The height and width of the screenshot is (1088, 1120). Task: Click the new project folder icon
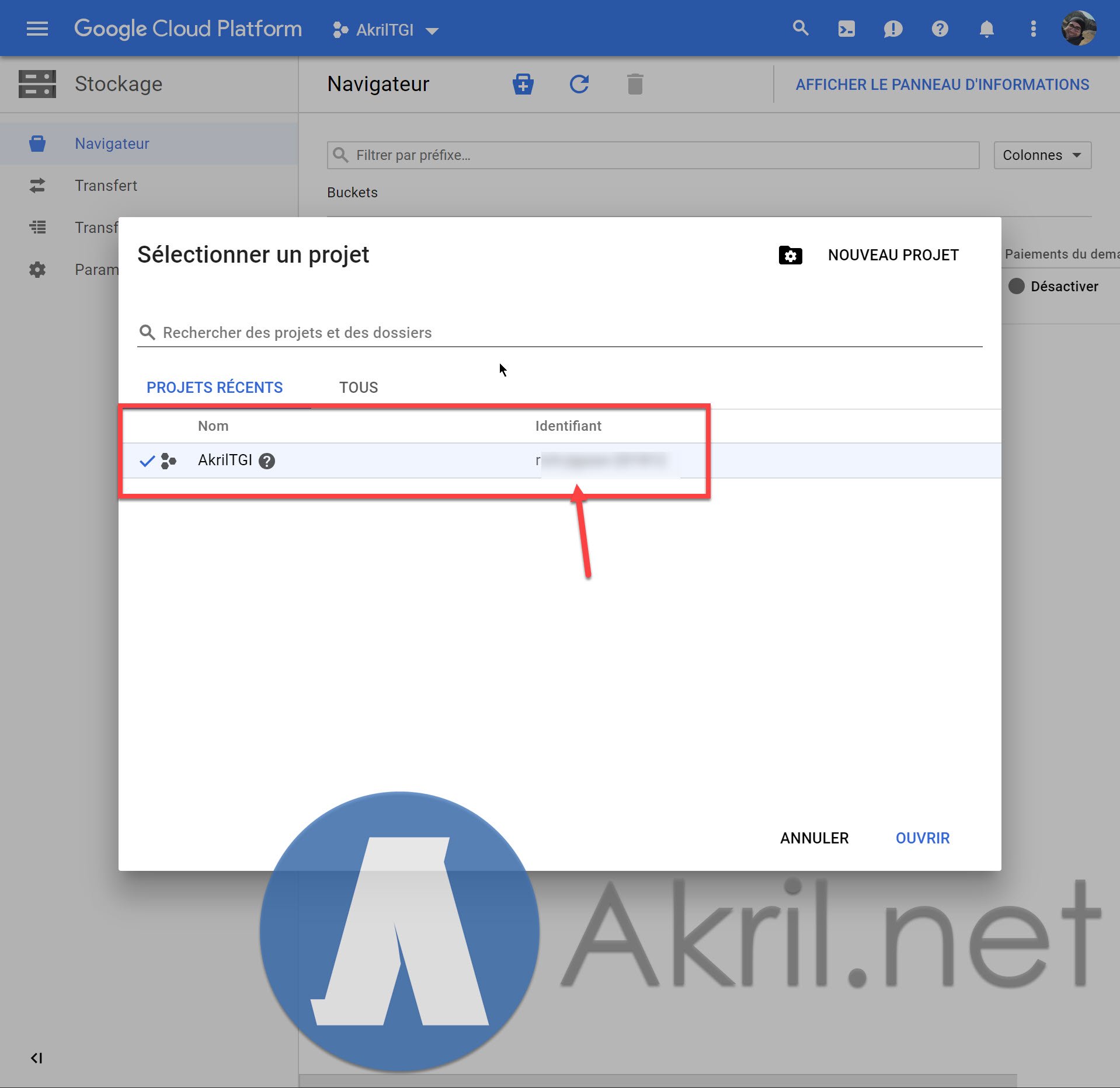click(790, 255)
